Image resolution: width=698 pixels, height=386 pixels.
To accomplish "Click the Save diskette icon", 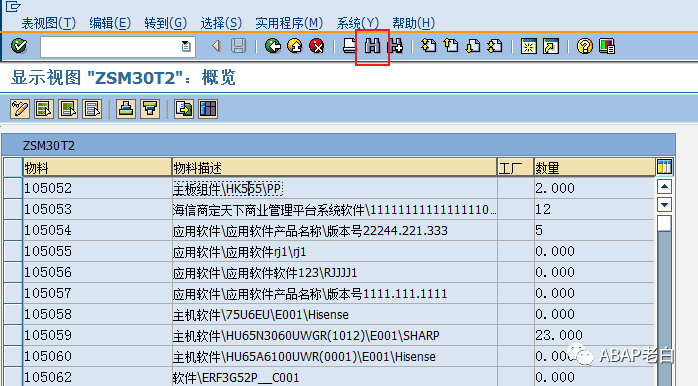I will 239,46.
